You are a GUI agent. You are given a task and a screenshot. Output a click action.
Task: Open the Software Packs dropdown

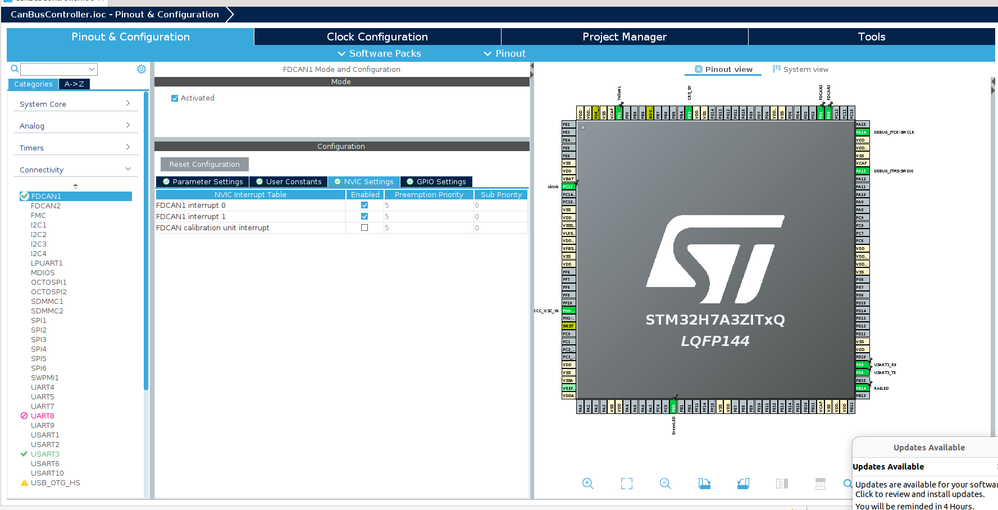(379, 53)
